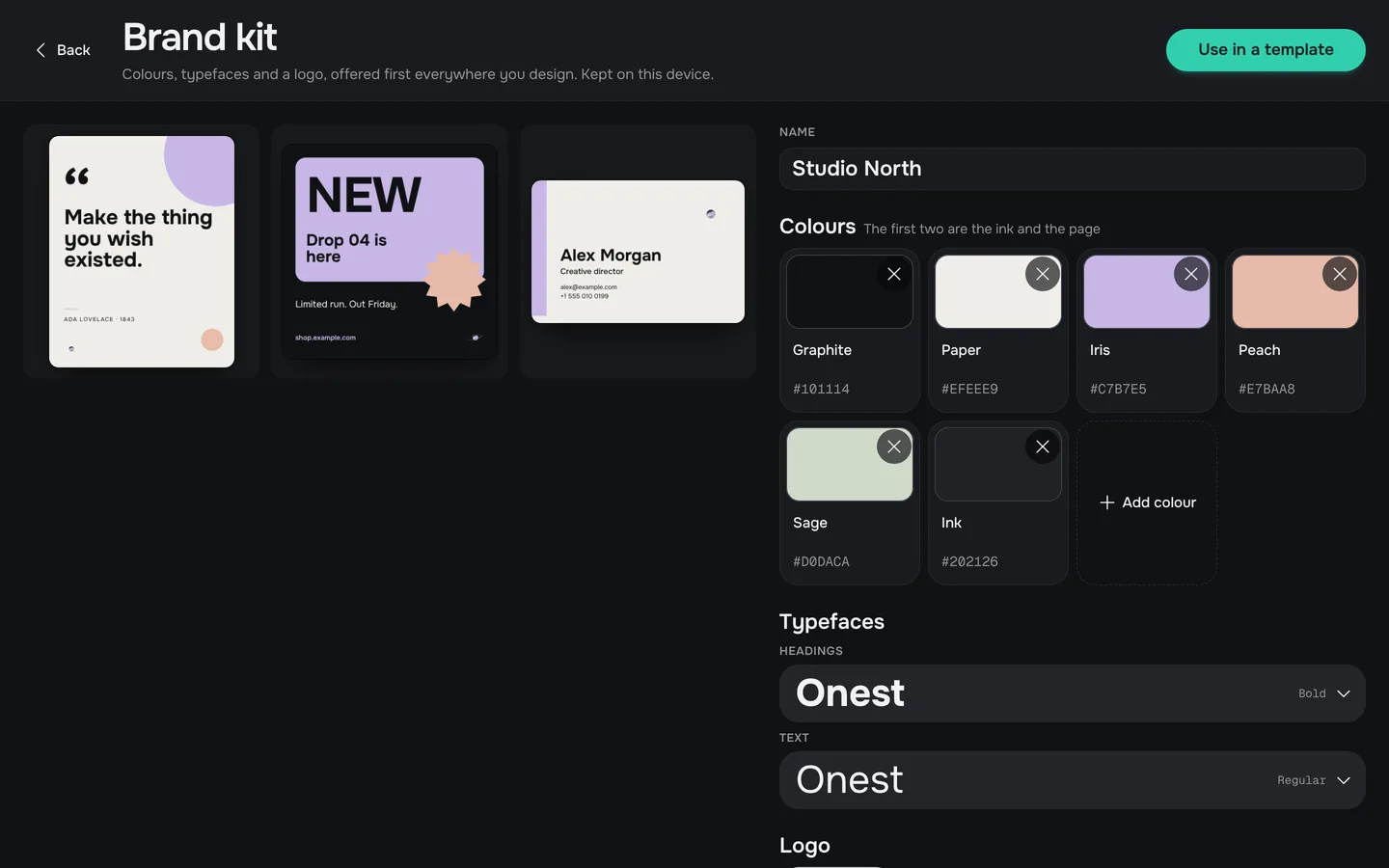
Task: Go back using the Back button
Action: 63,50
